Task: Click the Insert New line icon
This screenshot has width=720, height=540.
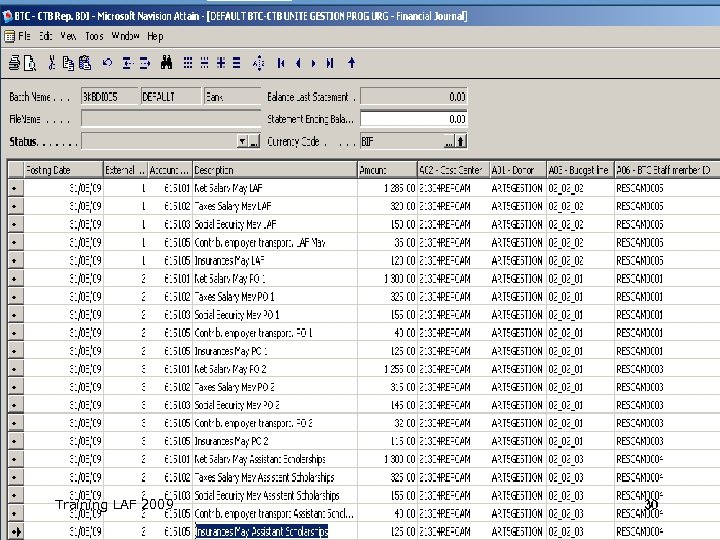Action: pyautogui.click(x=128, y=63)
